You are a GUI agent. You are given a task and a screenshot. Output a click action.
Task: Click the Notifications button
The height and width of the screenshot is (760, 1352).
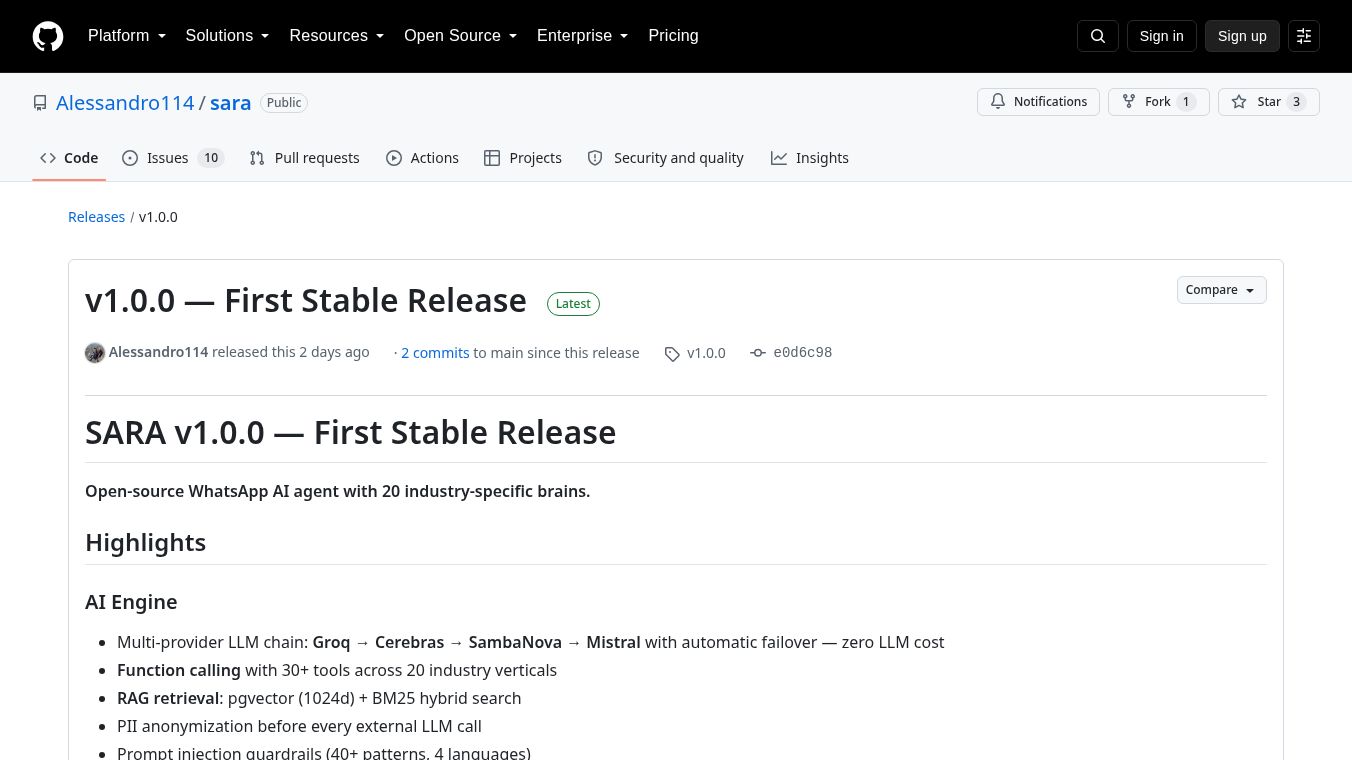pos(1038,102)
